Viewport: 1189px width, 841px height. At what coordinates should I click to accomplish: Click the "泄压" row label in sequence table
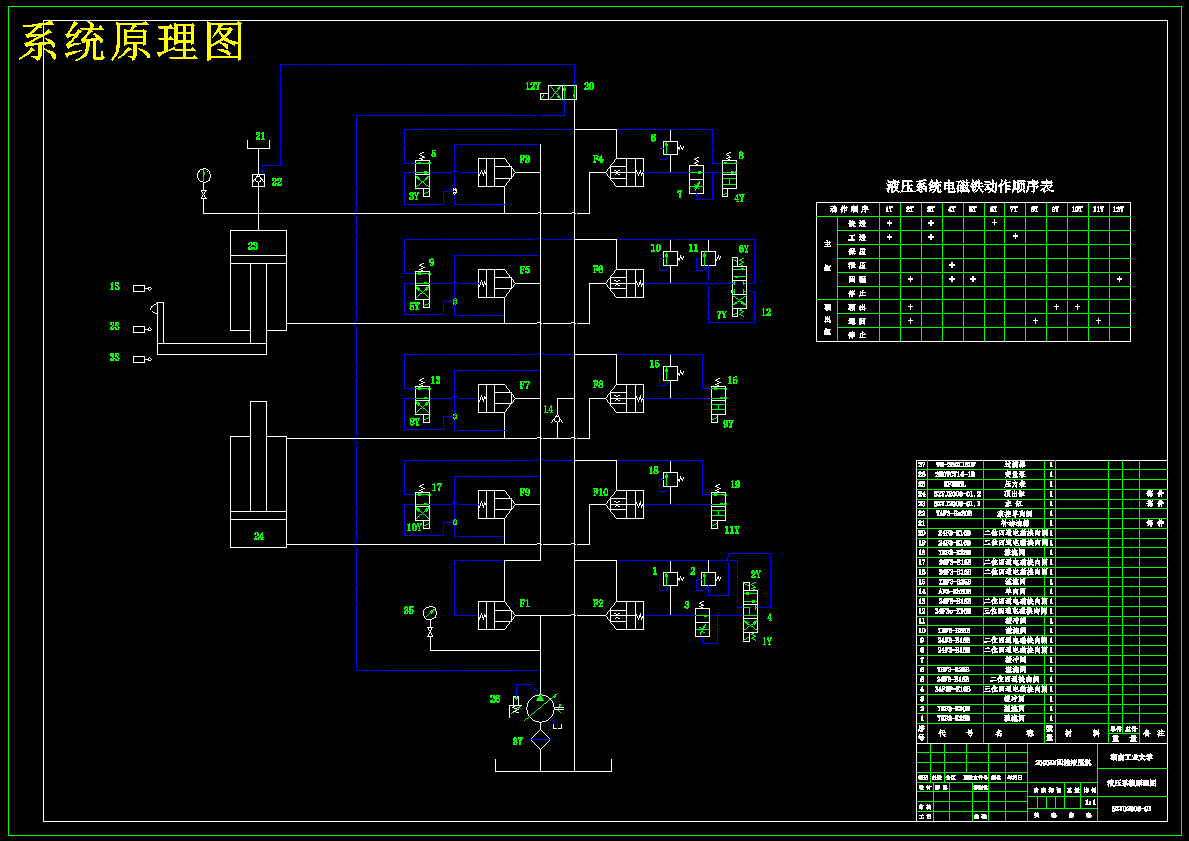click(x=858, y=265)
